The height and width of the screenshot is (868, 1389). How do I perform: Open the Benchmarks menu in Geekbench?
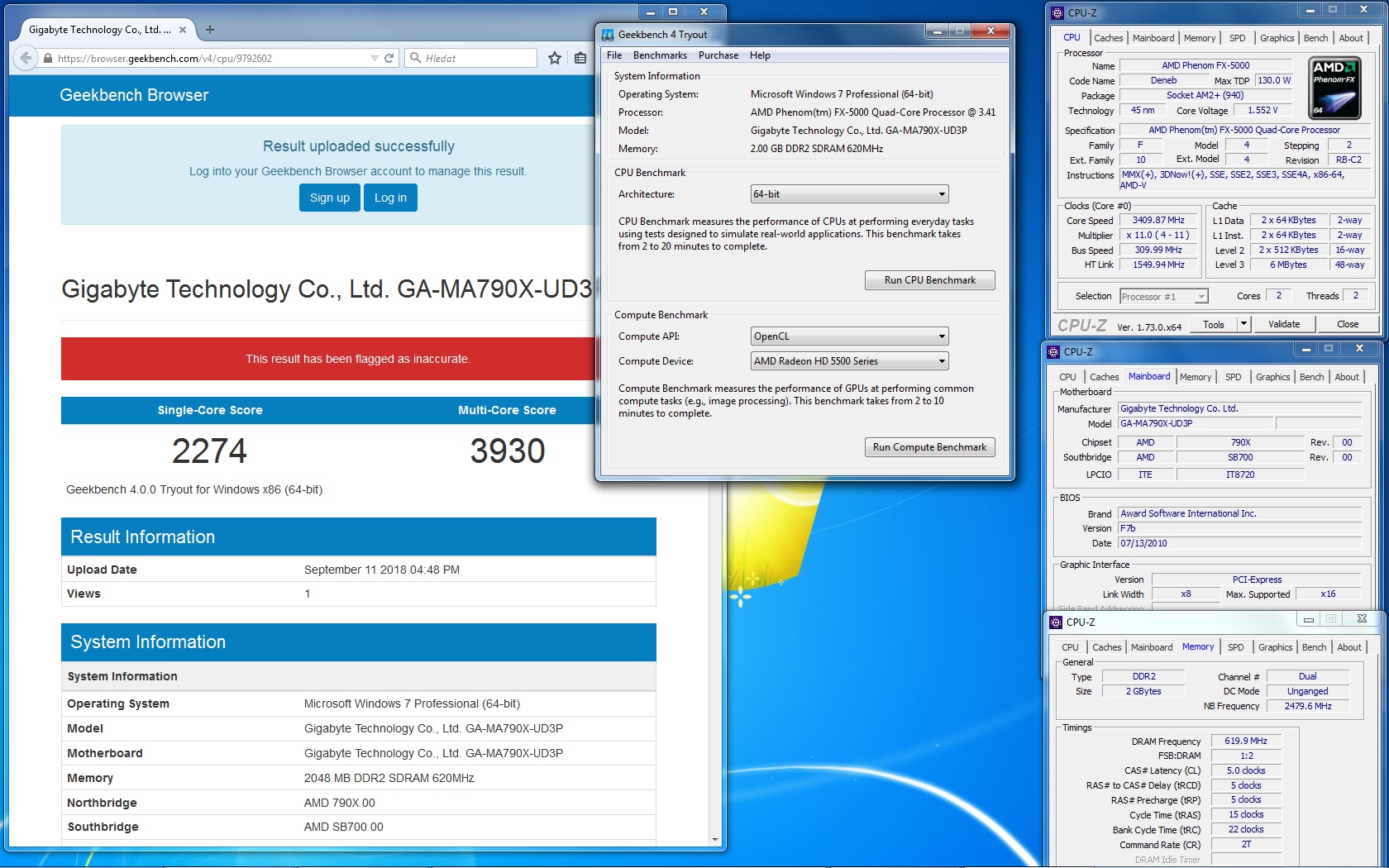[x=660, y=55]
